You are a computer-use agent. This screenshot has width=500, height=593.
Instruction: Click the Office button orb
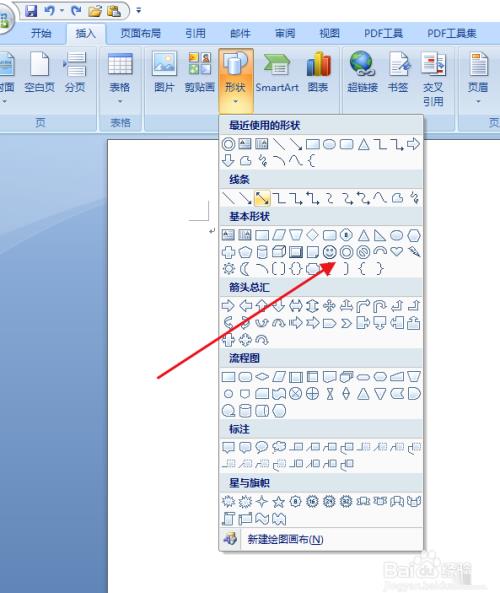(5, 20)
